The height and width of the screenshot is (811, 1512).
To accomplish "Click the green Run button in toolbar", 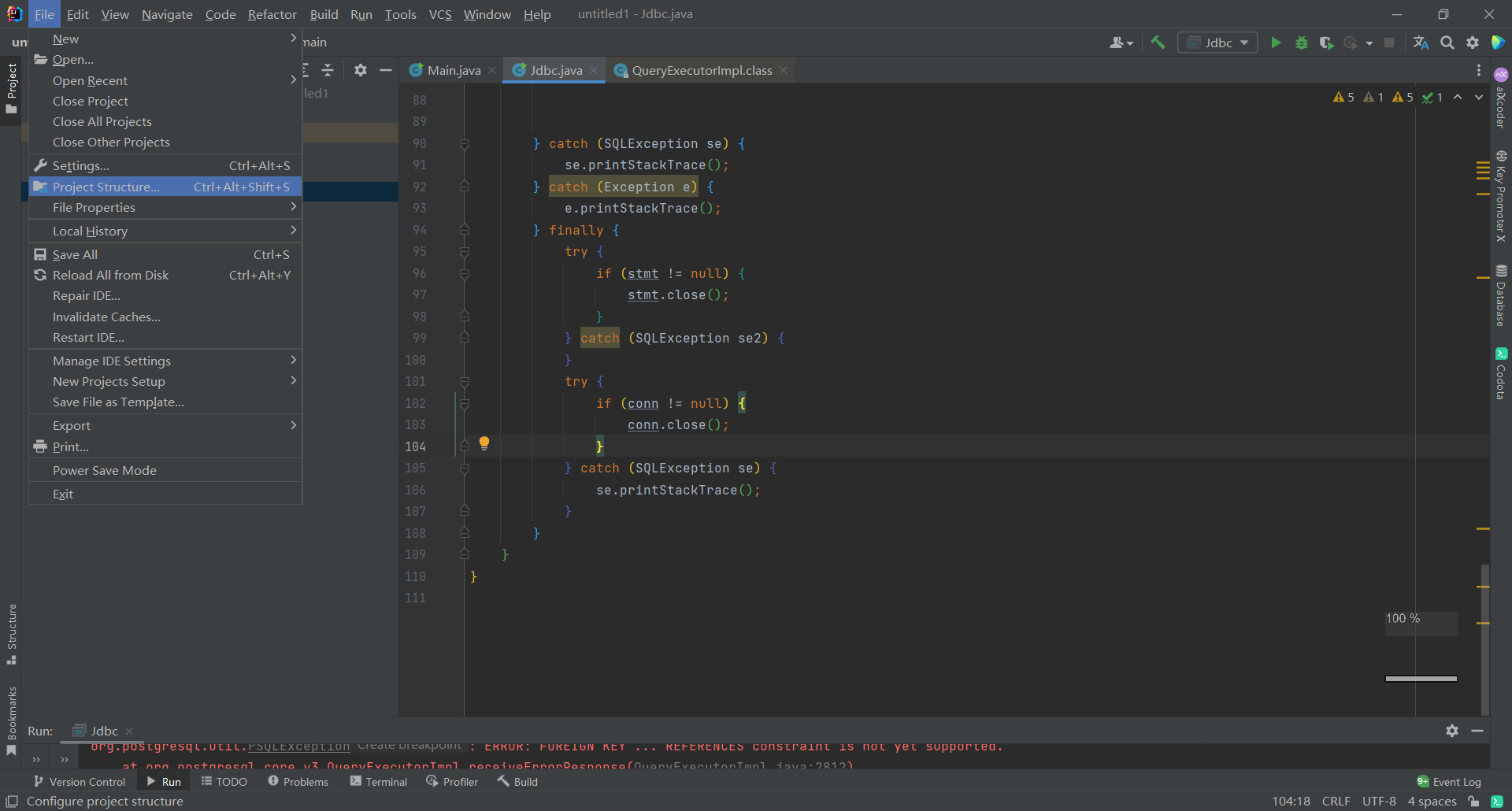I will click(1276, 43).
